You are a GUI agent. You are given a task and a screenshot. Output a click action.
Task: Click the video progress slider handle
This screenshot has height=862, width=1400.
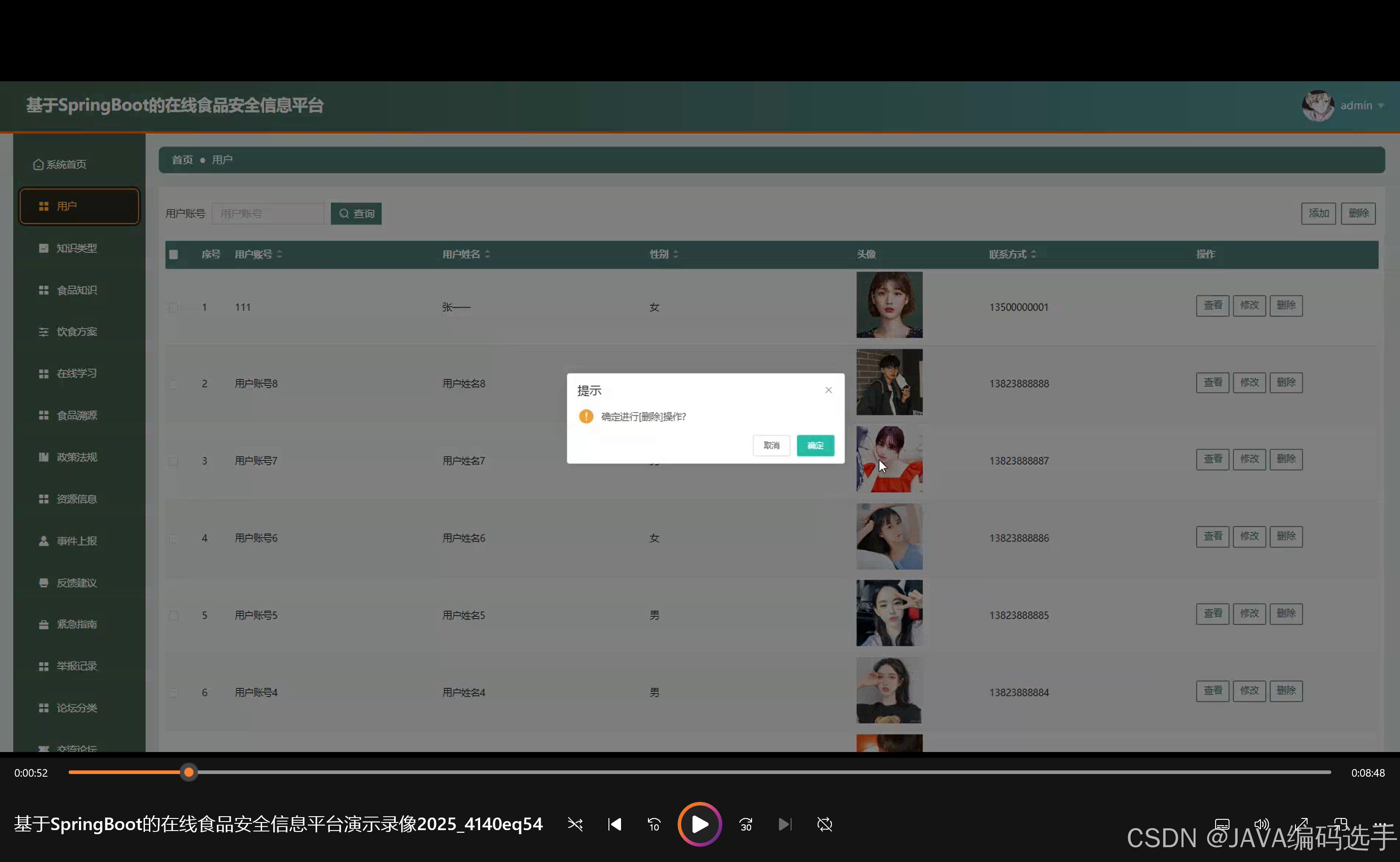coord(188,773)
